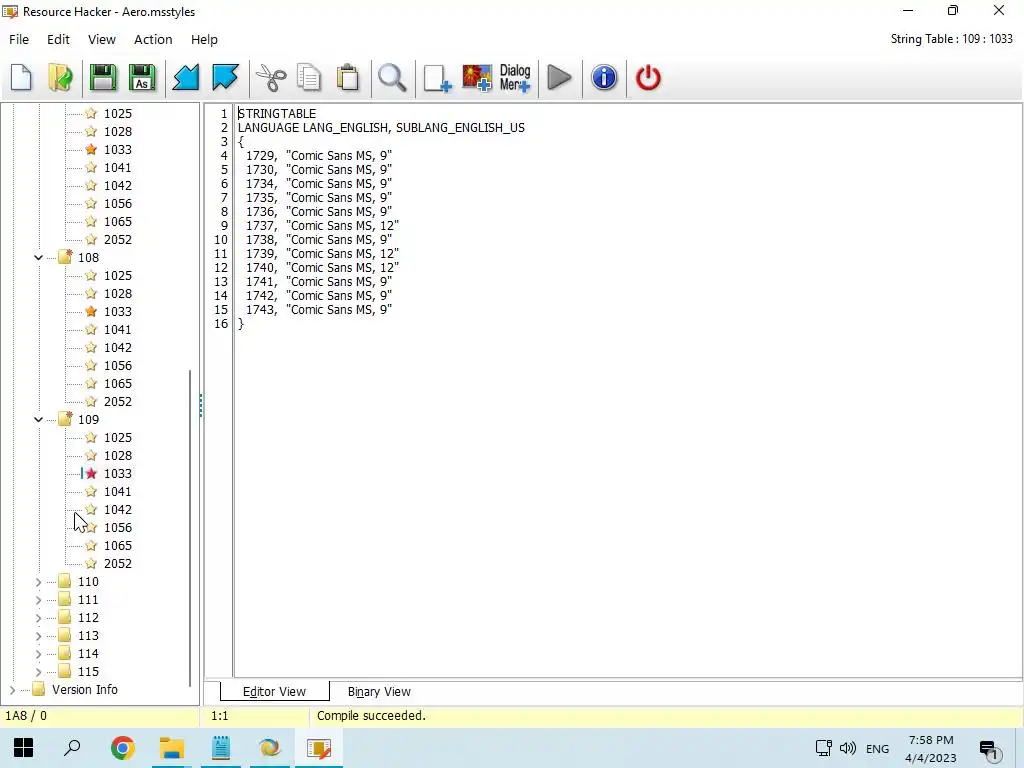Click the blue arrow pointing down-right icon
This screenshot has width=1024, height=768.
pos(225,78)
